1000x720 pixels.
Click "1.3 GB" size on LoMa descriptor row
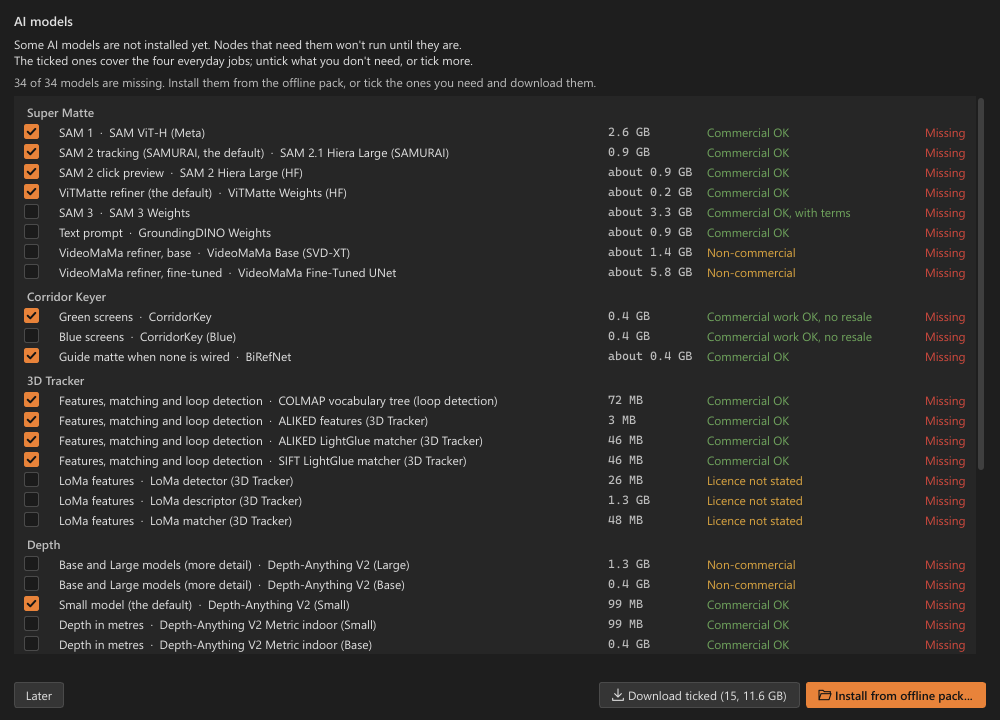[629, 501]
